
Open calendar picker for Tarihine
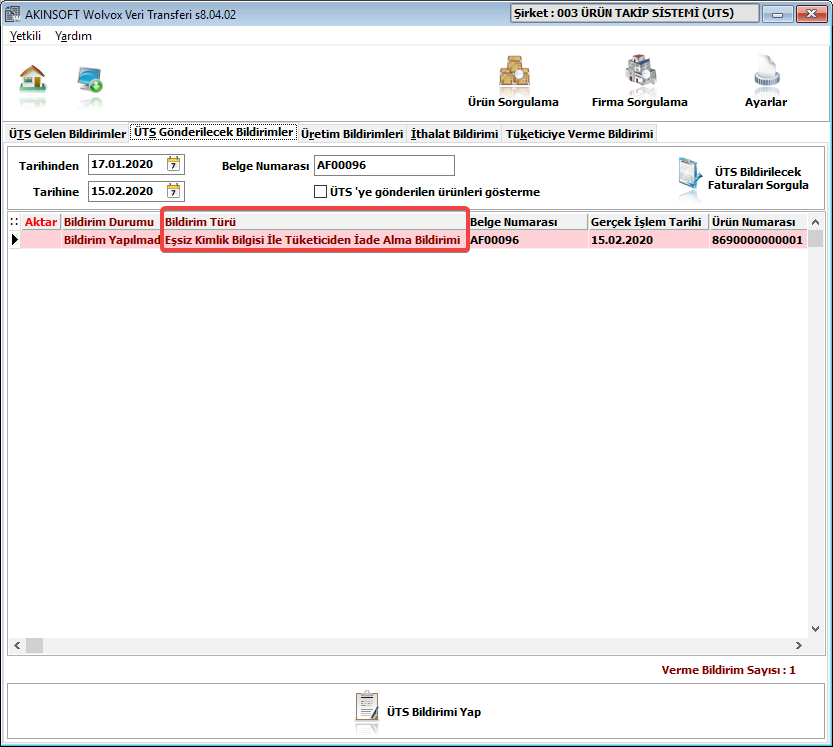(x=173, y=191)
